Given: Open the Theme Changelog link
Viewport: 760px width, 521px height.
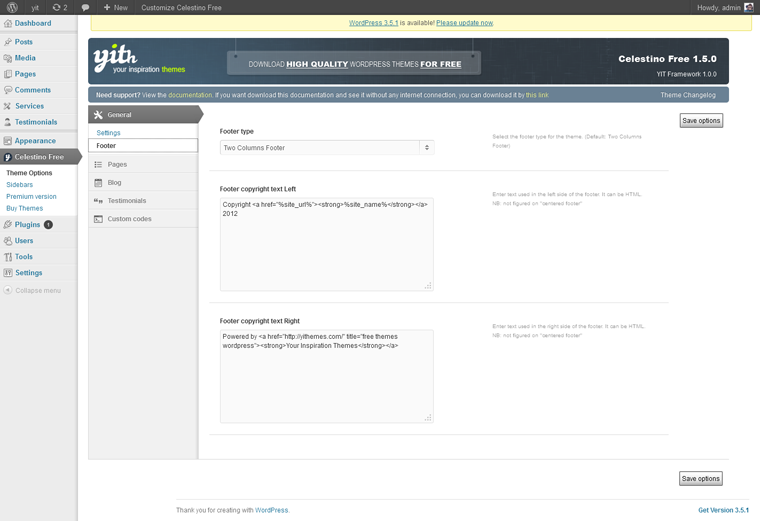Looking at the screenshot, I should (x=688, y=95).
